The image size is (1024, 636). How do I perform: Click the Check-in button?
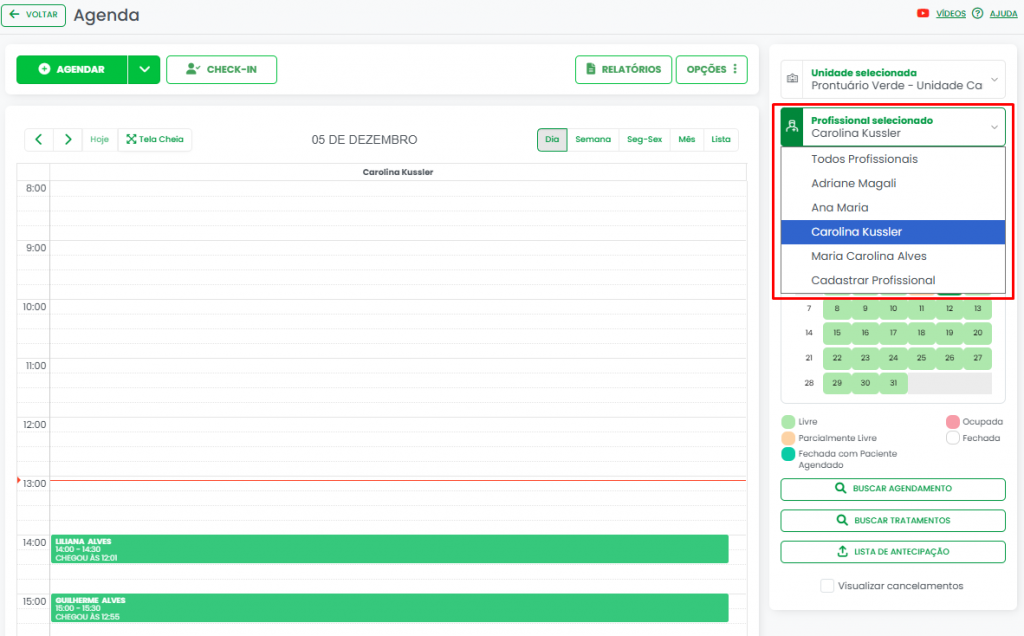point(221,70)
